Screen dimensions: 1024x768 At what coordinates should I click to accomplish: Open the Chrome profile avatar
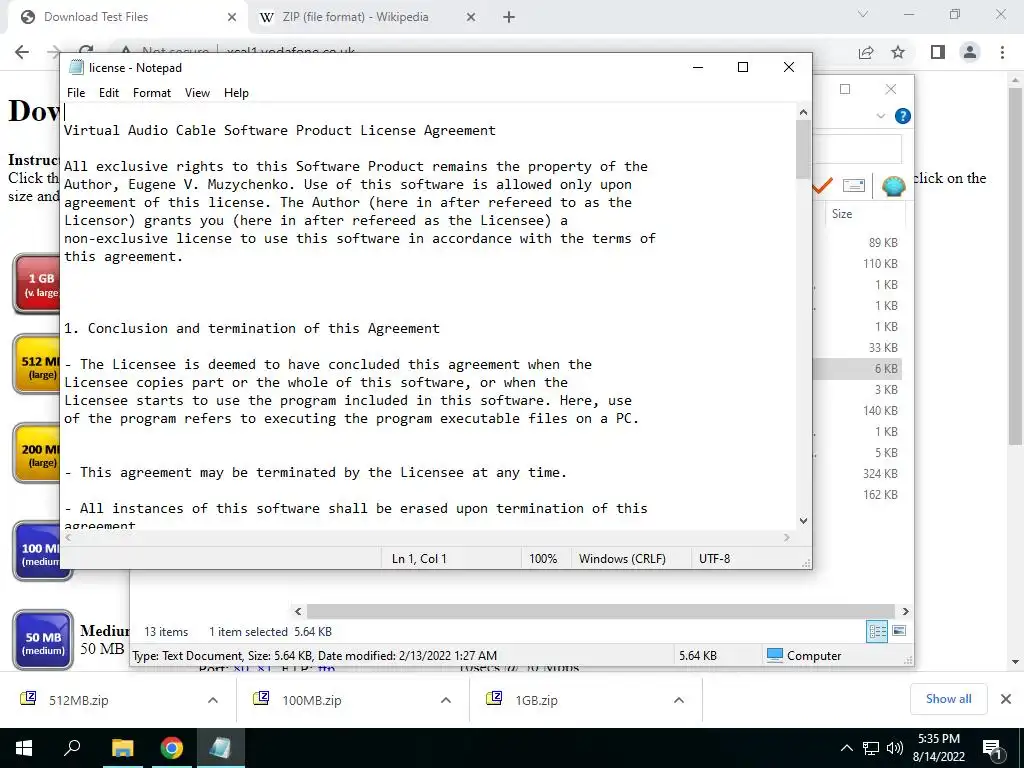point(970,52)
